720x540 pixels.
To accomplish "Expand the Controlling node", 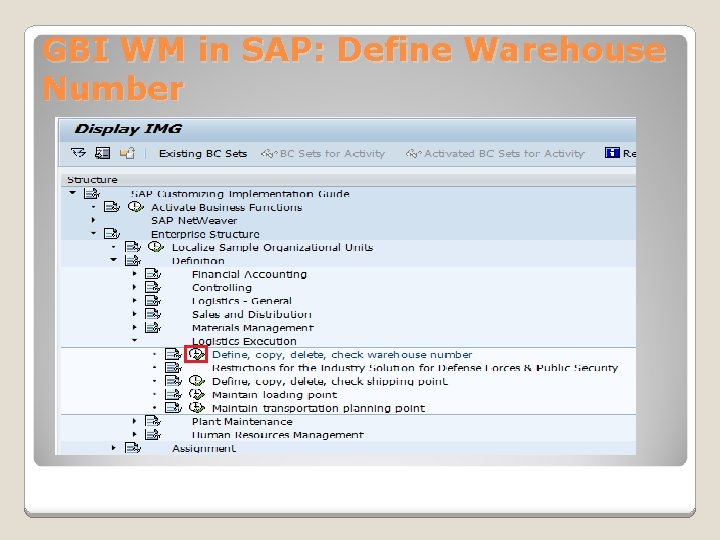I will [x=134, y=287].
